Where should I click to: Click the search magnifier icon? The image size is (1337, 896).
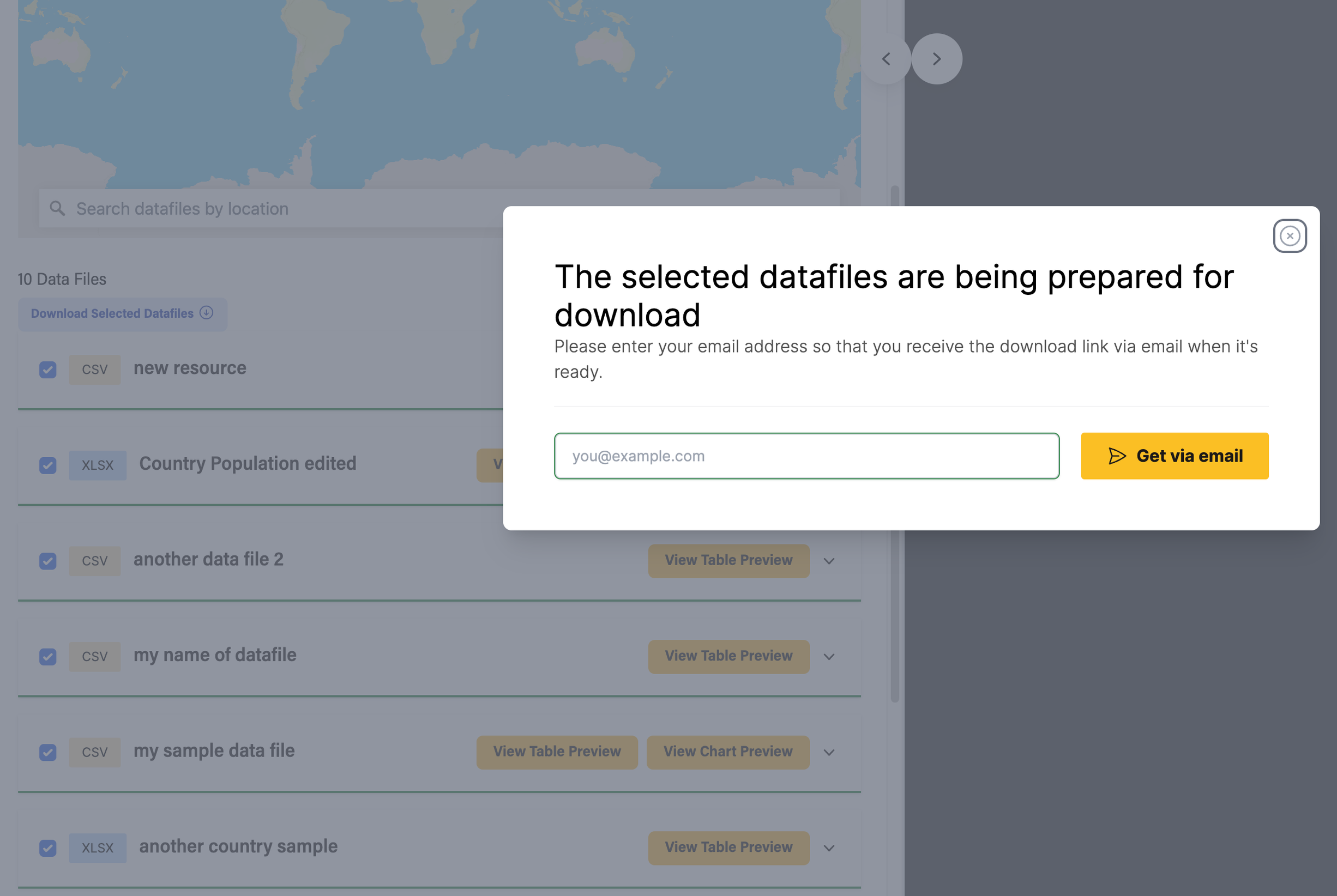tap(57, 208)
